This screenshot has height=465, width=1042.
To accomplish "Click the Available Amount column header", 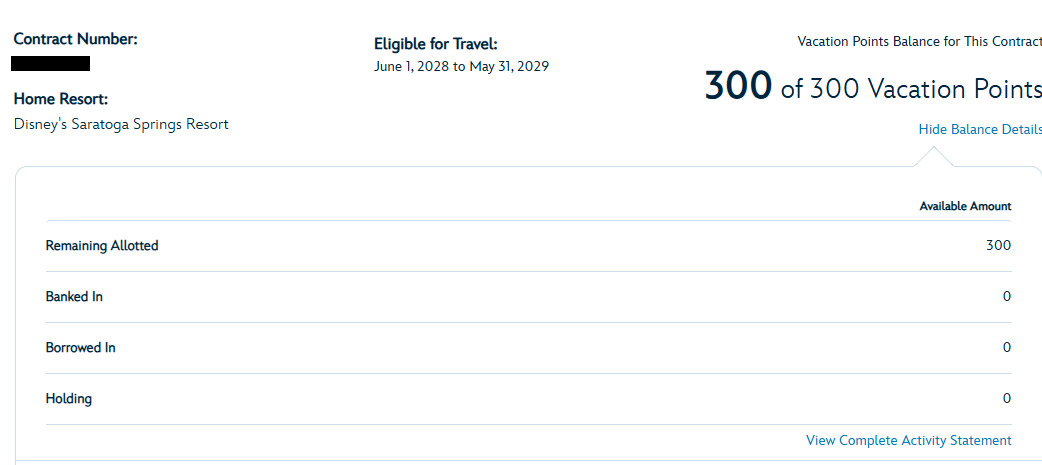I will tap(965, 207).
